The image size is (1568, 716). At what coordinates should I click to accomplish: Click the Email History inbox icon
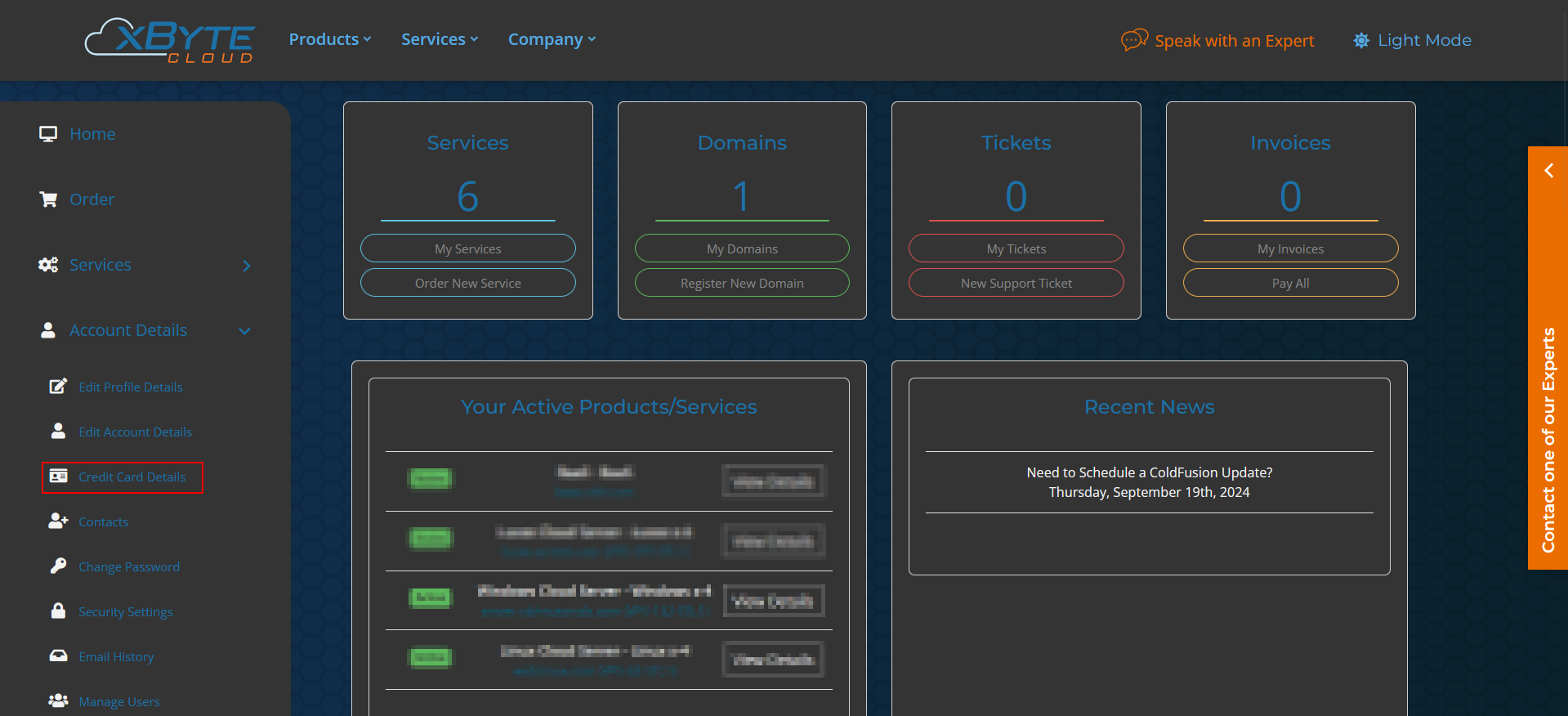(x=58, y=656)
